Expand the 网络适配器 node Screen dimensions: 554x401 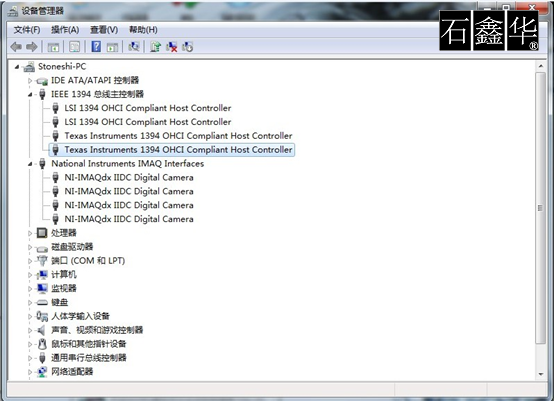point(30,372)
